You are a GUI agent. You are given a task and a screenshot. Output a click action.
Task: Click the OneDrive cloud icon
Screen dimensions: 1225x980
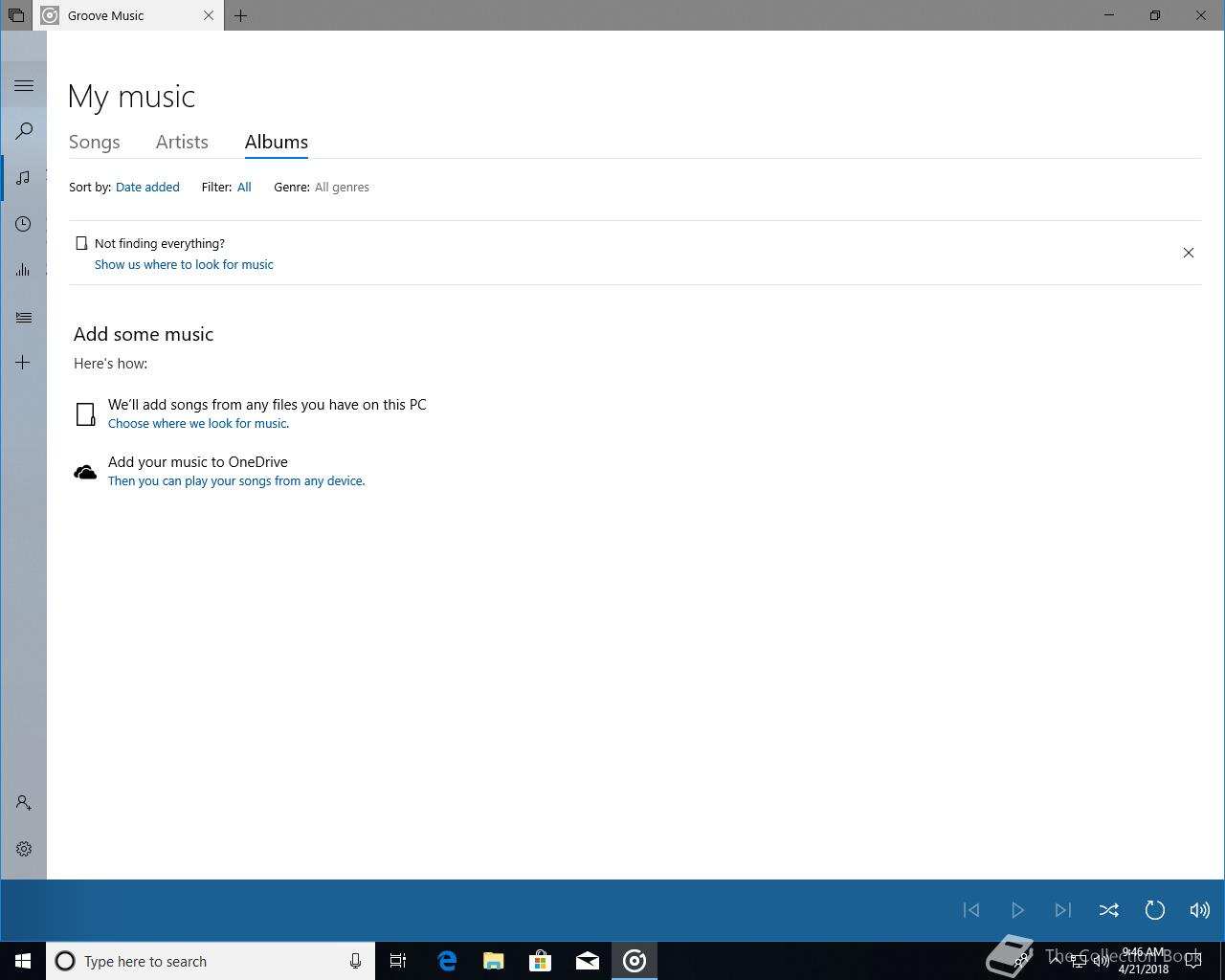85,472
